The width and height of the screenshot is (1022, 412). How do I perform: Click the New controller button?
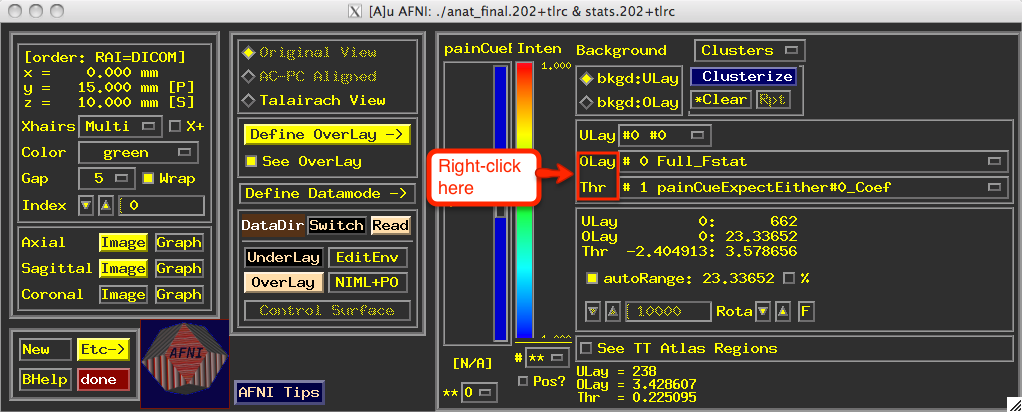coord(44,349)
